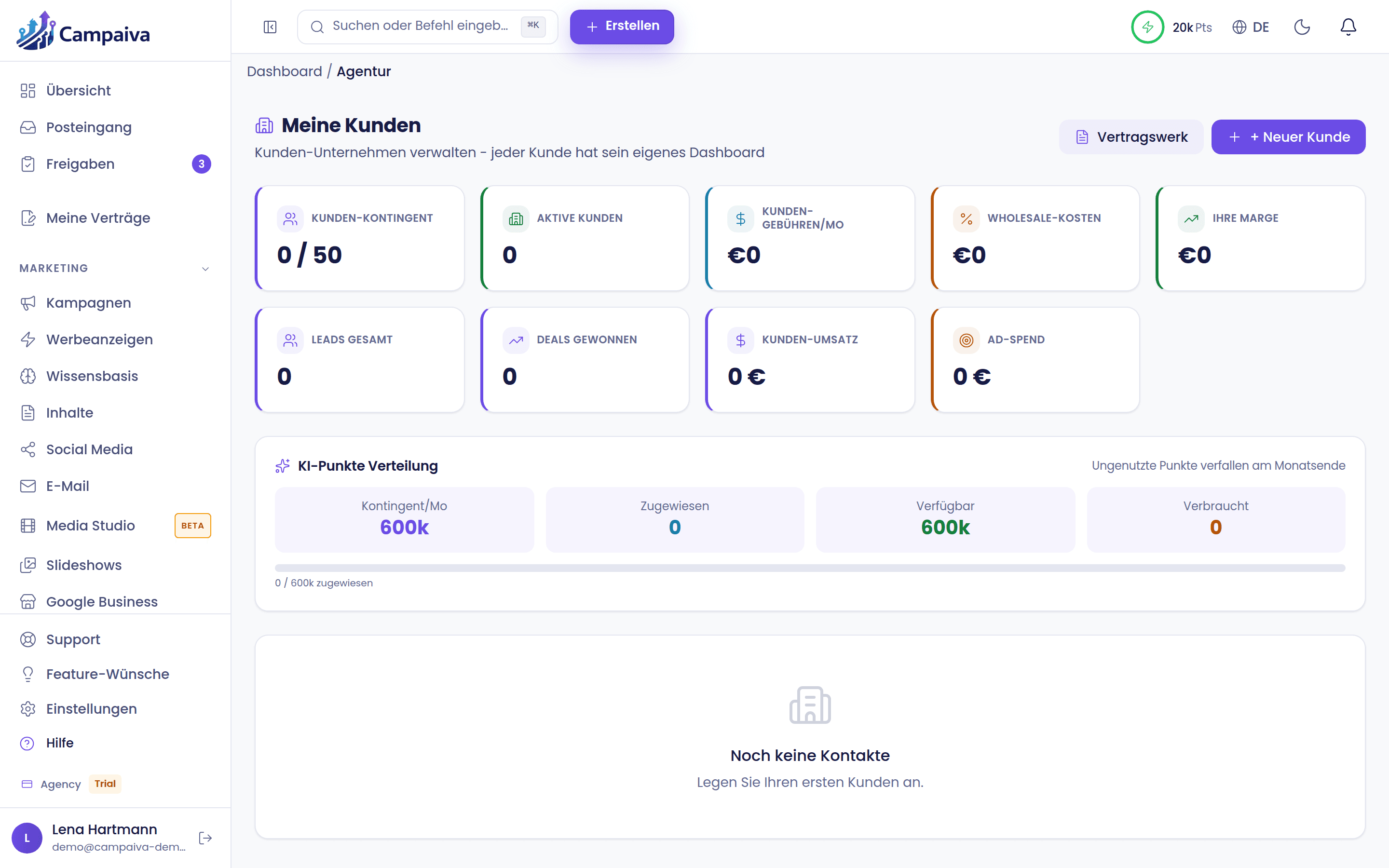
Task: Click Lena Hartmann's avatar
Action: (x=27, y=838)
